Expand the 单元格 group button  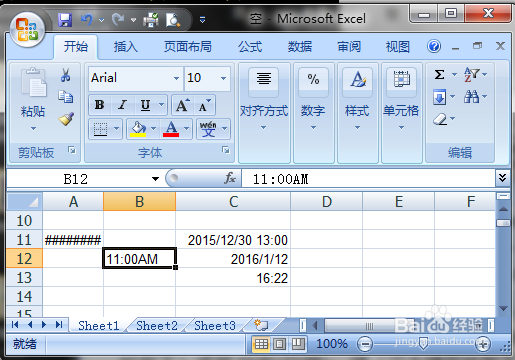pos(401,113)
